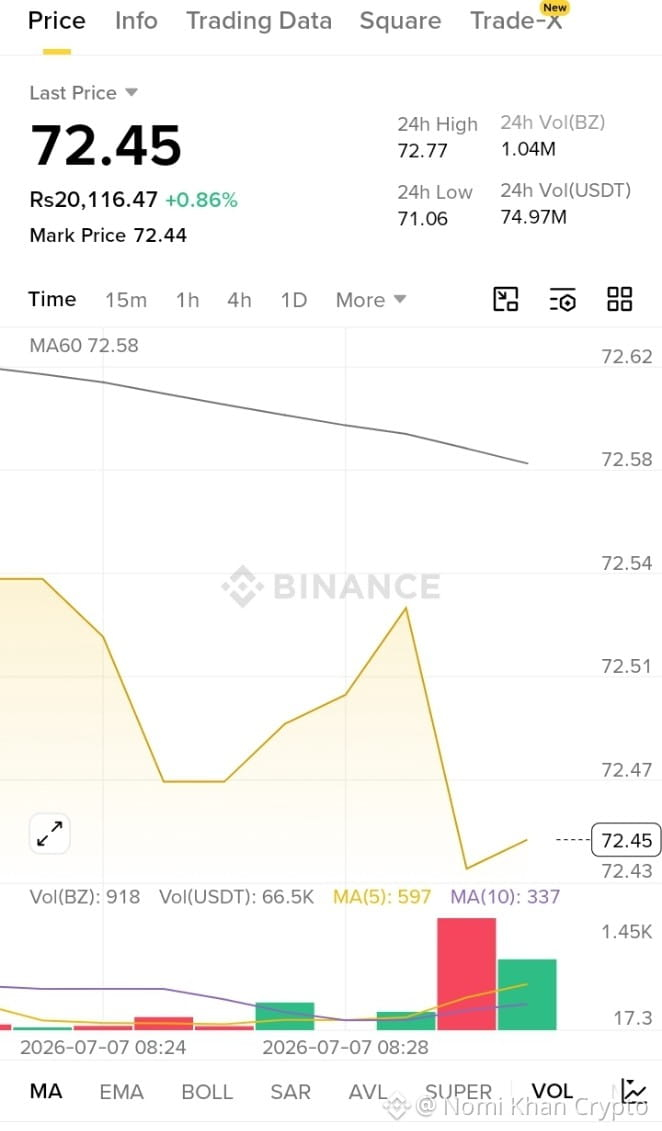Switch to the Info tab
Screen dimensions: 662x1131
pyautogui.click(x=136, y=21)
